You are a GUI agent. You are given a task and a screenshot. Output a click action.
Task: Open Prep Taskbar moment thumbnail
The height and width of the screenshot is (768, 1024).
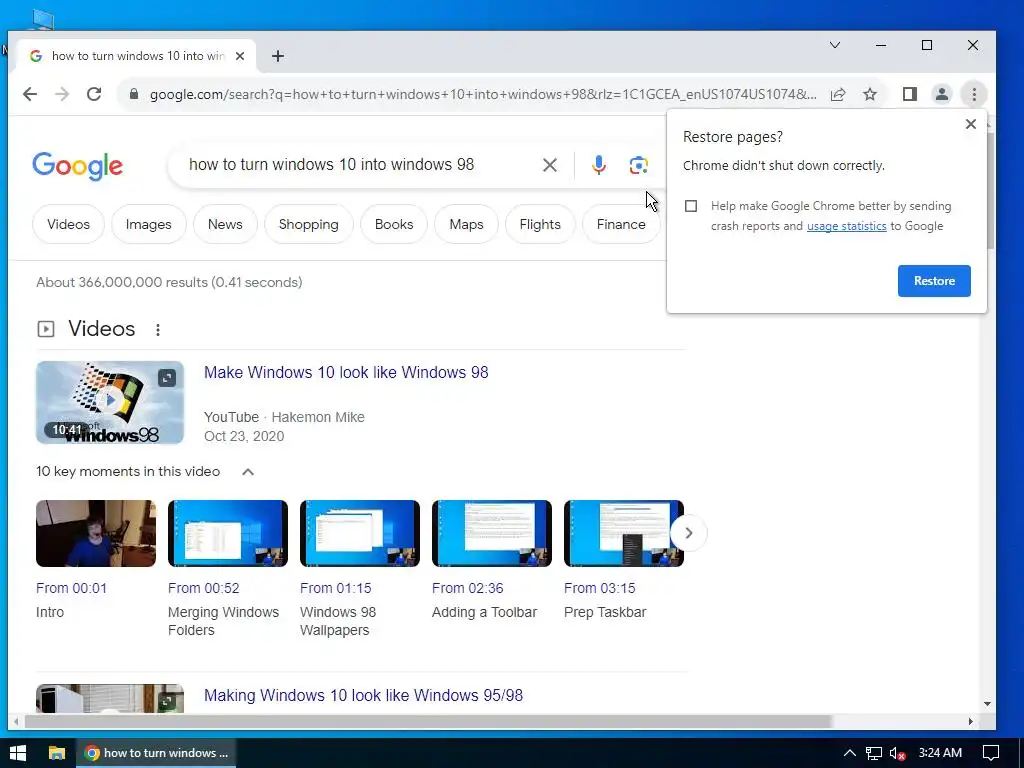click(x=624, y=534)
